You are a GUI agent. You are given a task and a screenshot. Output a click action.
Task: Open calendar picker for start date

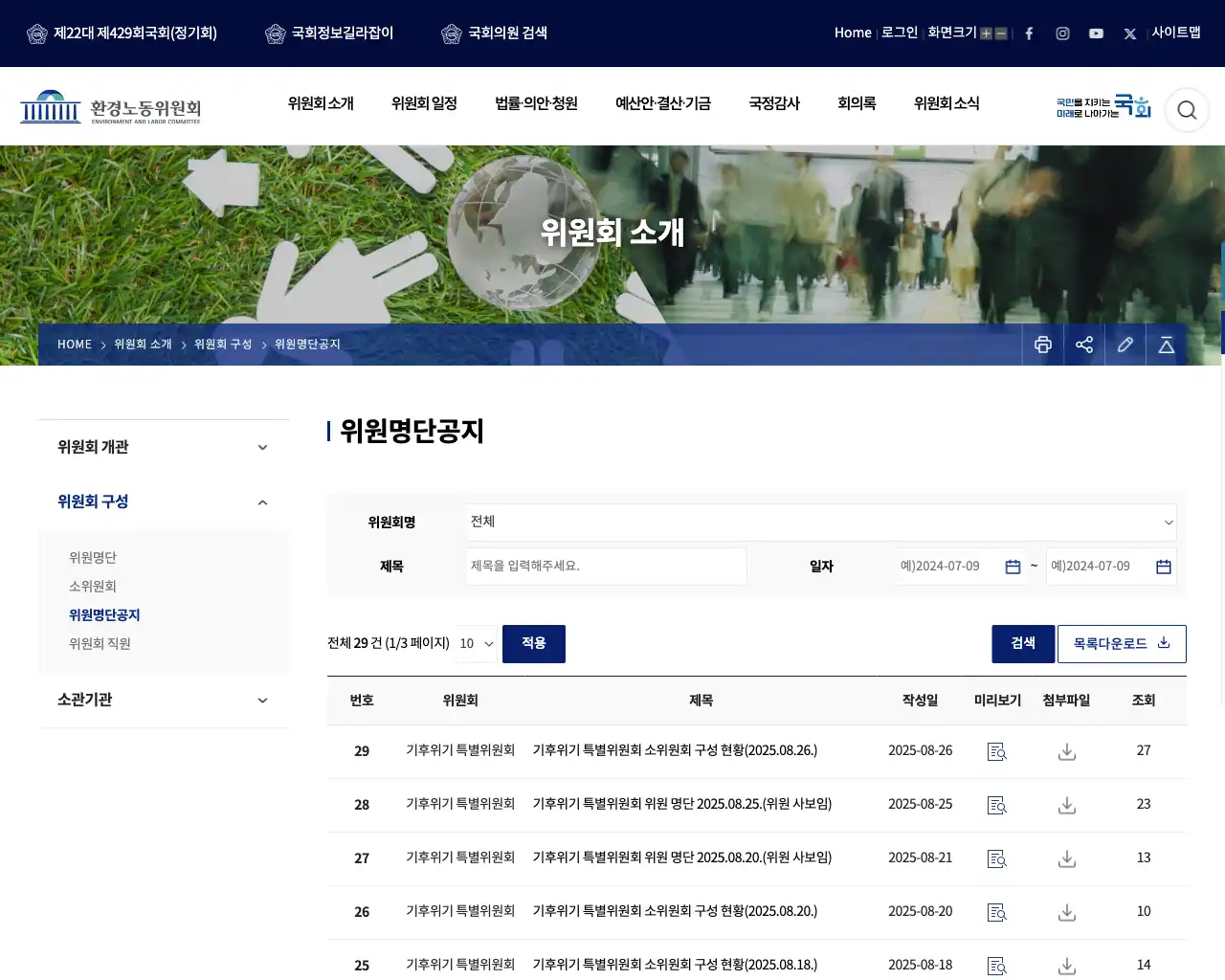(x=1013, y=567)
